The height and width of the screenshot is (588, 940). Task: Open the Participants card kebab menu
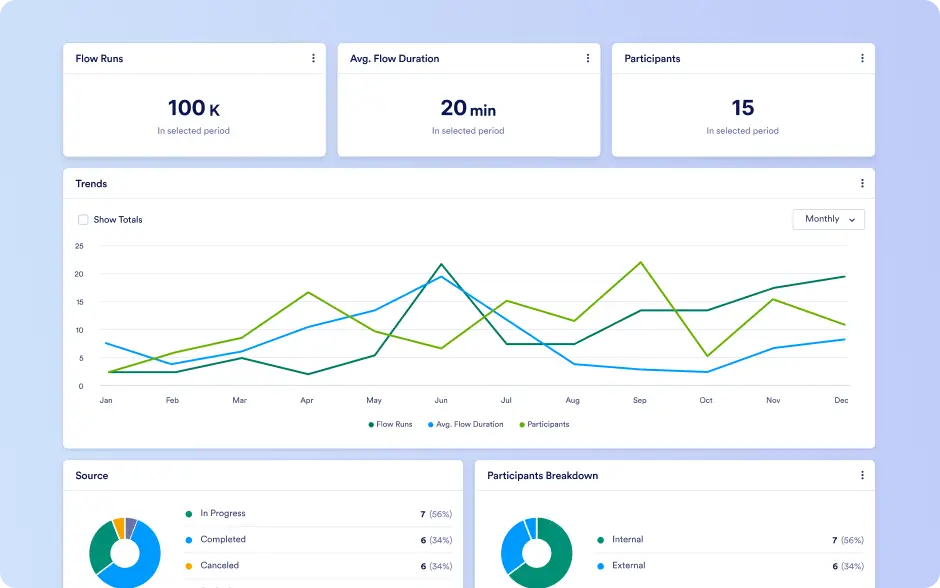coord(862,58)
